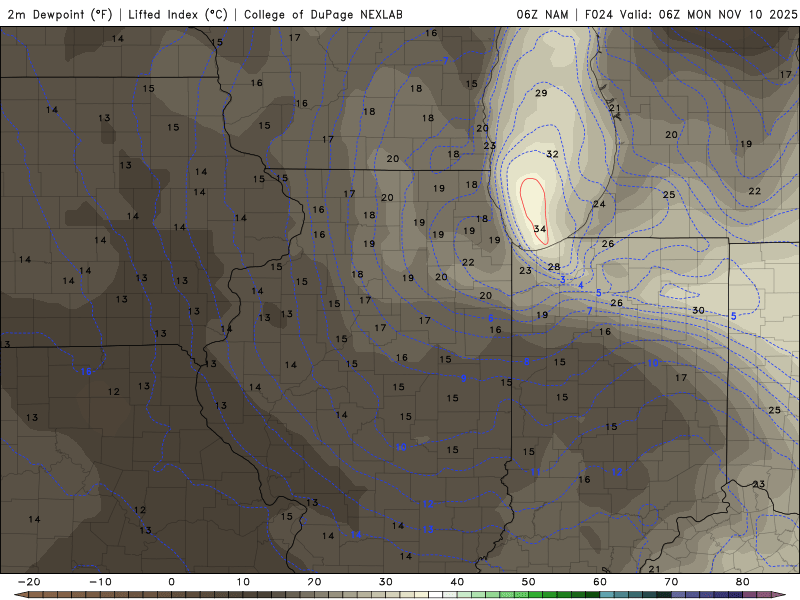The image size is (800, 600).
Task: Click the blue 6 lifted index contour label
Action: point(491,318)
